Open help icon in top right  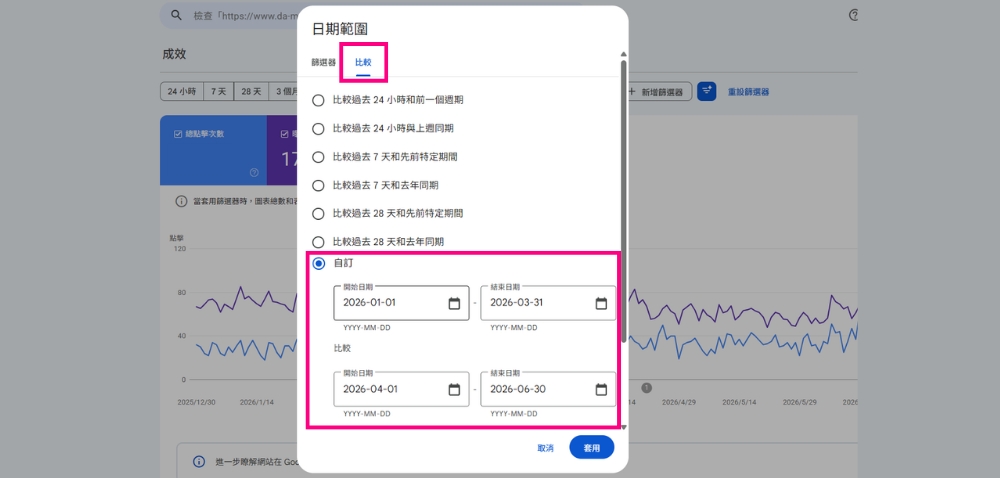(x=854, y=15)
